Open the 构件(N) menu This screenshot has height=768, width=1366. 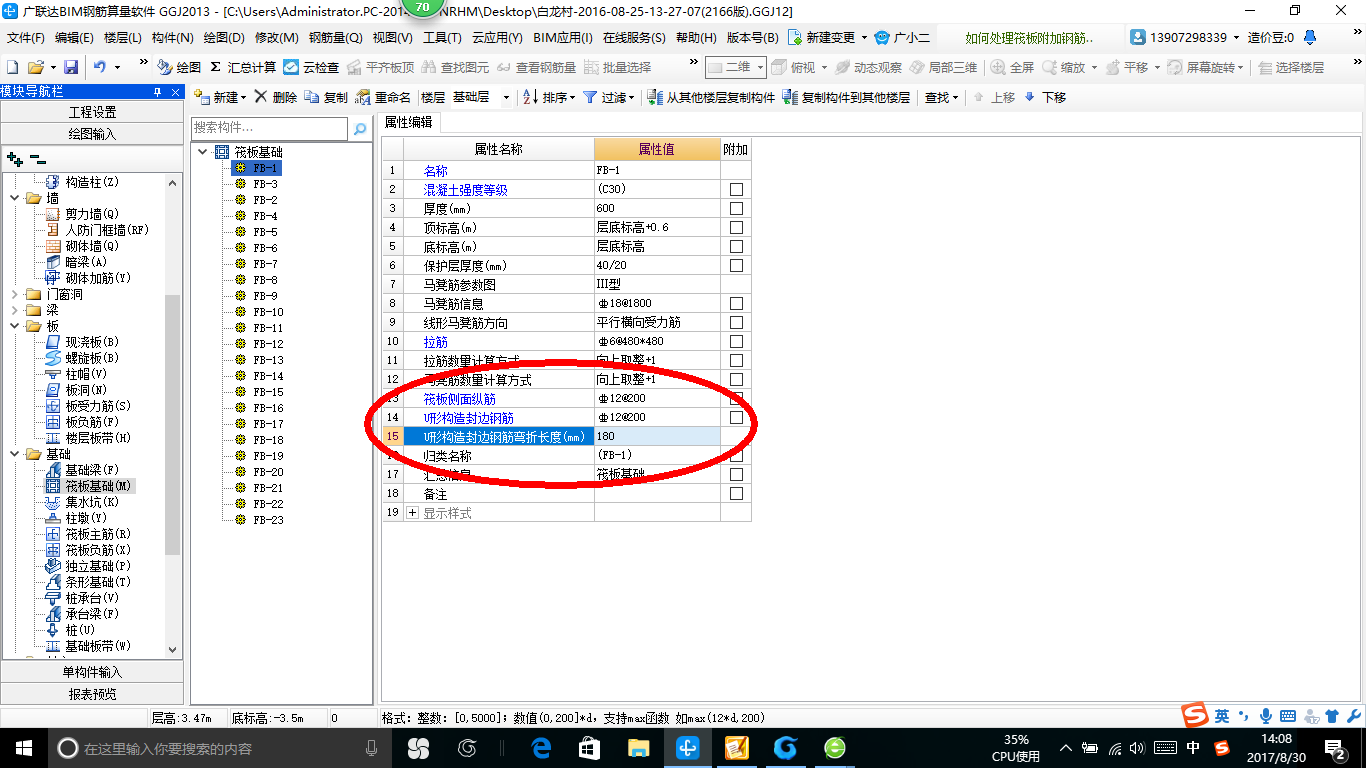(x=173, y=37)
